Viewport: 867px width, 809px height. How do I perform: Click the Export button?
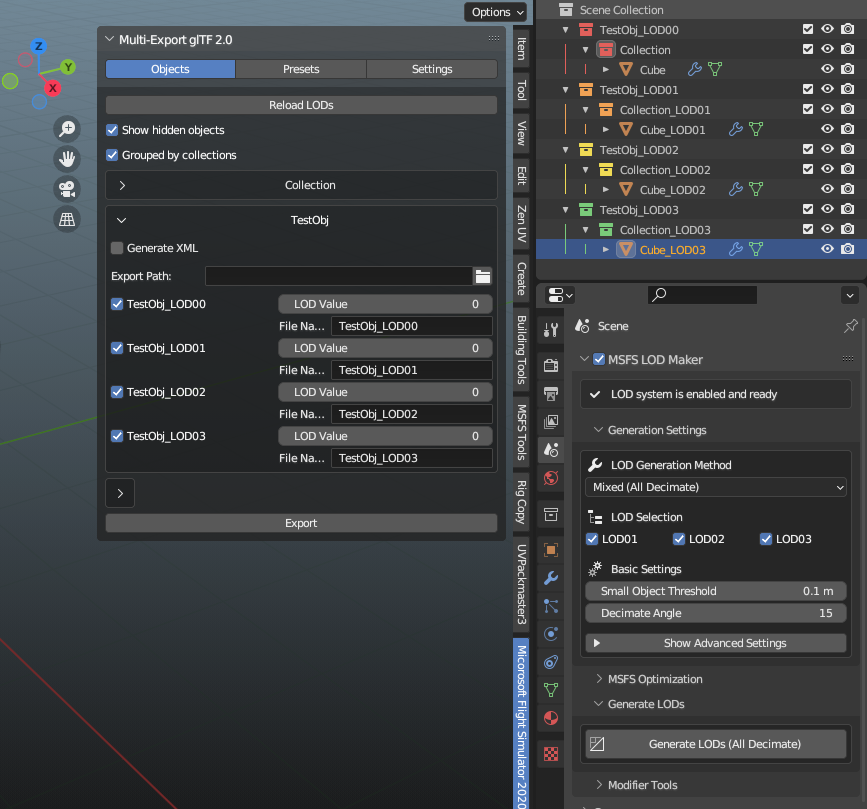pyautogui.click(x=300, y=522)
